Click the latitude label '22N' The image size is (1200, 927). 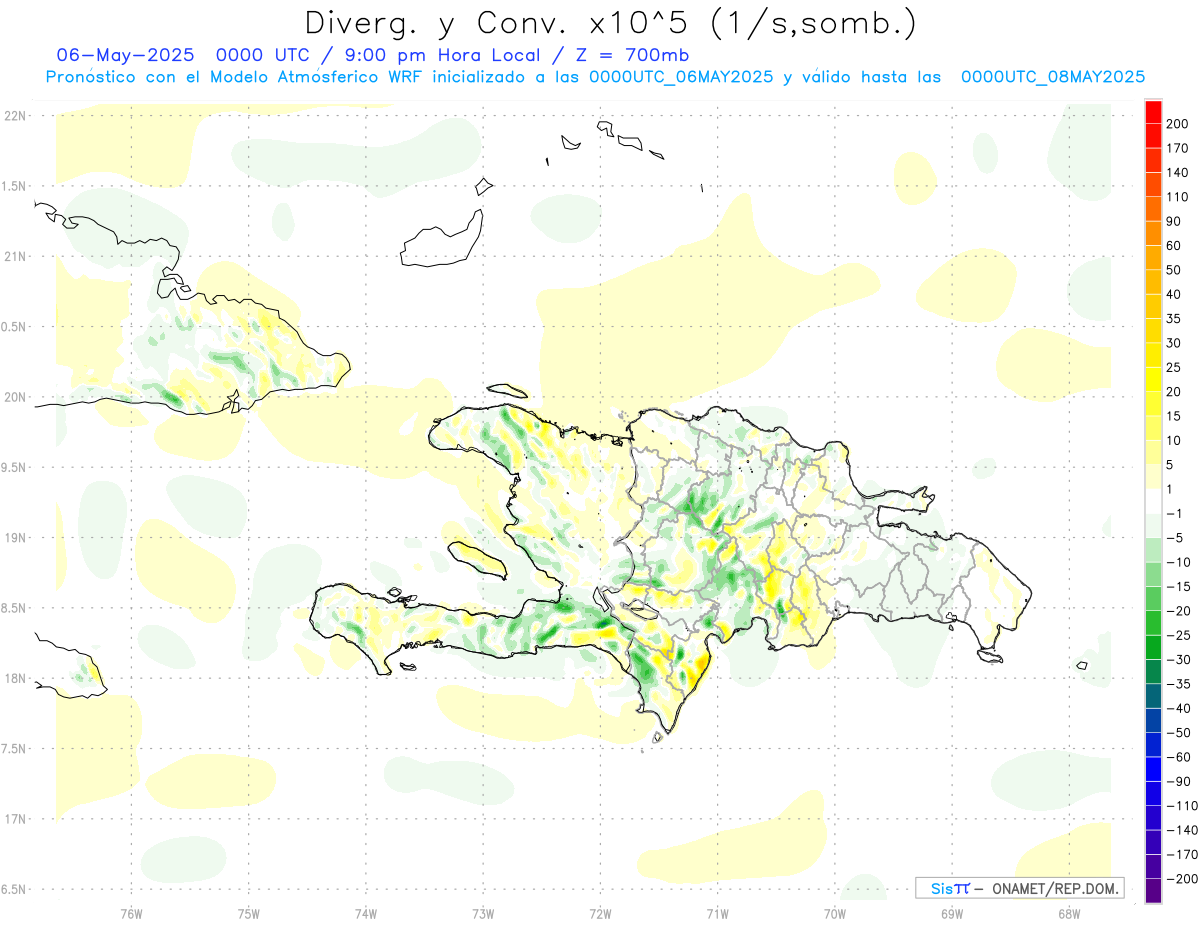click(x=14, y=115)
